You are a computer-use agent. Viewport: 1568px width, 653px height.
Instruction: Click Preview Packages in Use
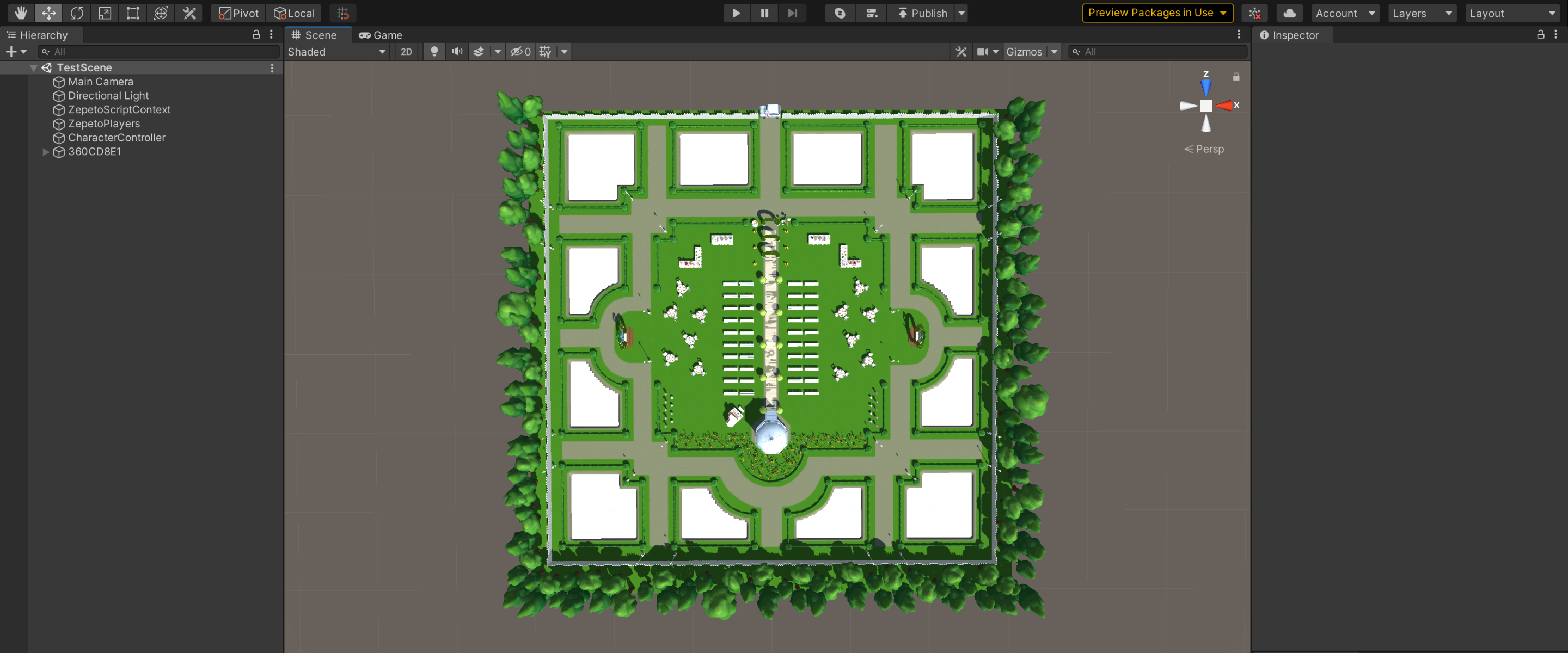(x=1156, y=13)
